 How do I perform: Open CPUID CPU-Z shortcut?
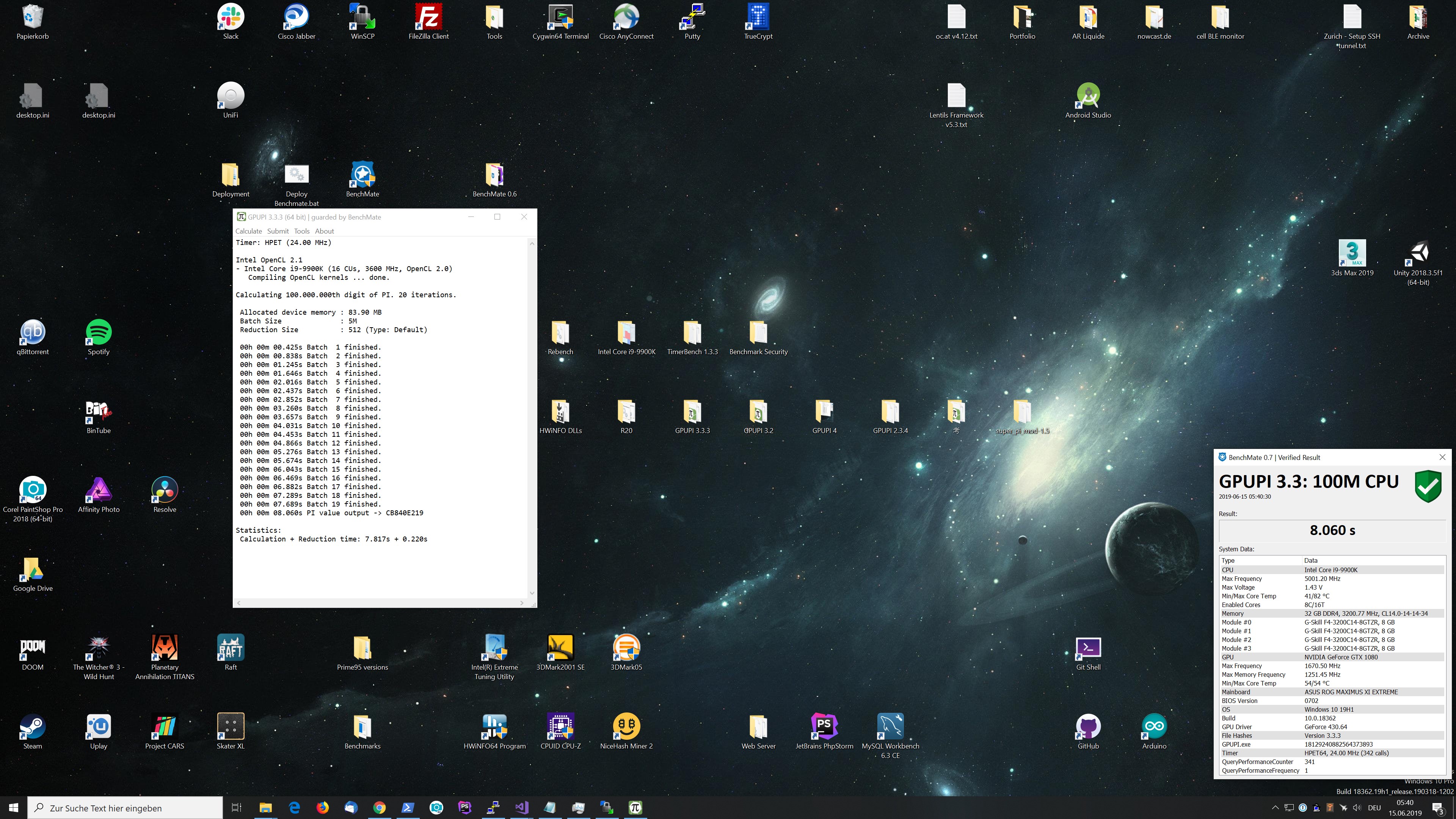point(560,731)
